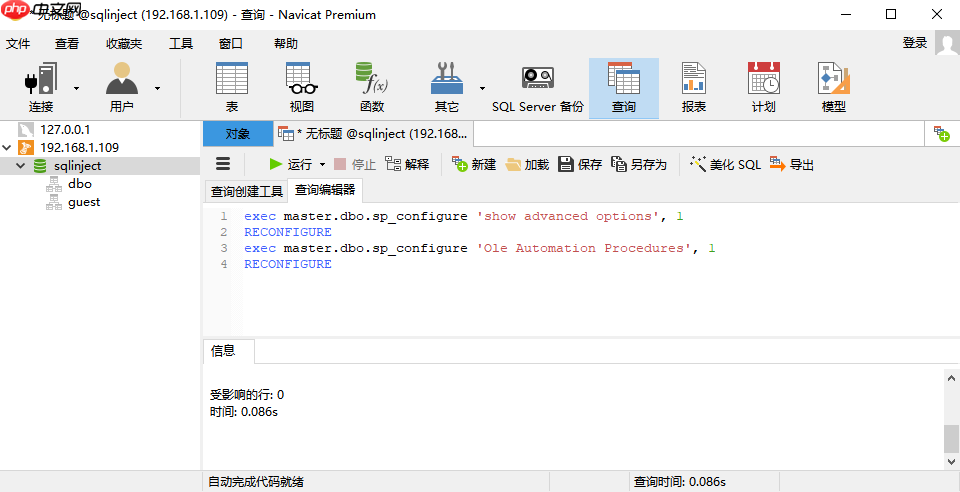The image size is (960, 492).
Task: Click in SQL line 1 'show advanced options'
Action: coord(568,216)
